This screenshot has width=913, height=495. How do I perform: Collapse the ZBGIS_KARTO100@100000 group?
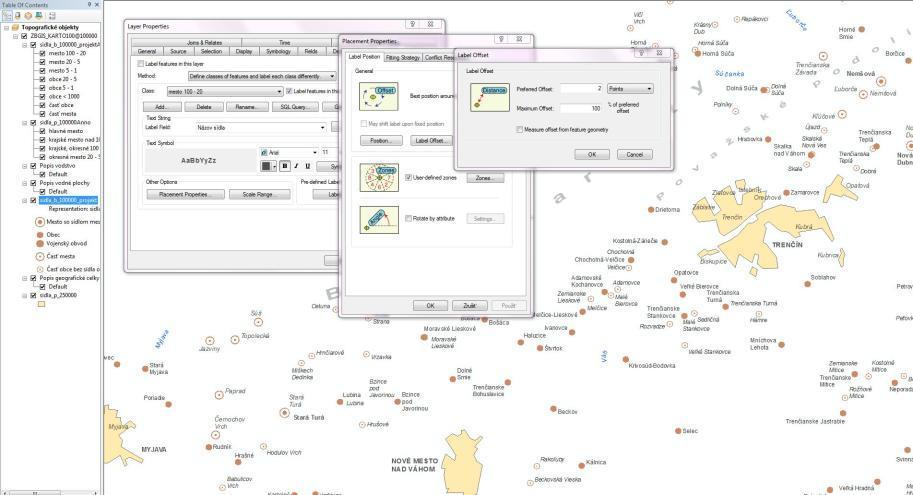pyautogui.click(x=16, y=36)
